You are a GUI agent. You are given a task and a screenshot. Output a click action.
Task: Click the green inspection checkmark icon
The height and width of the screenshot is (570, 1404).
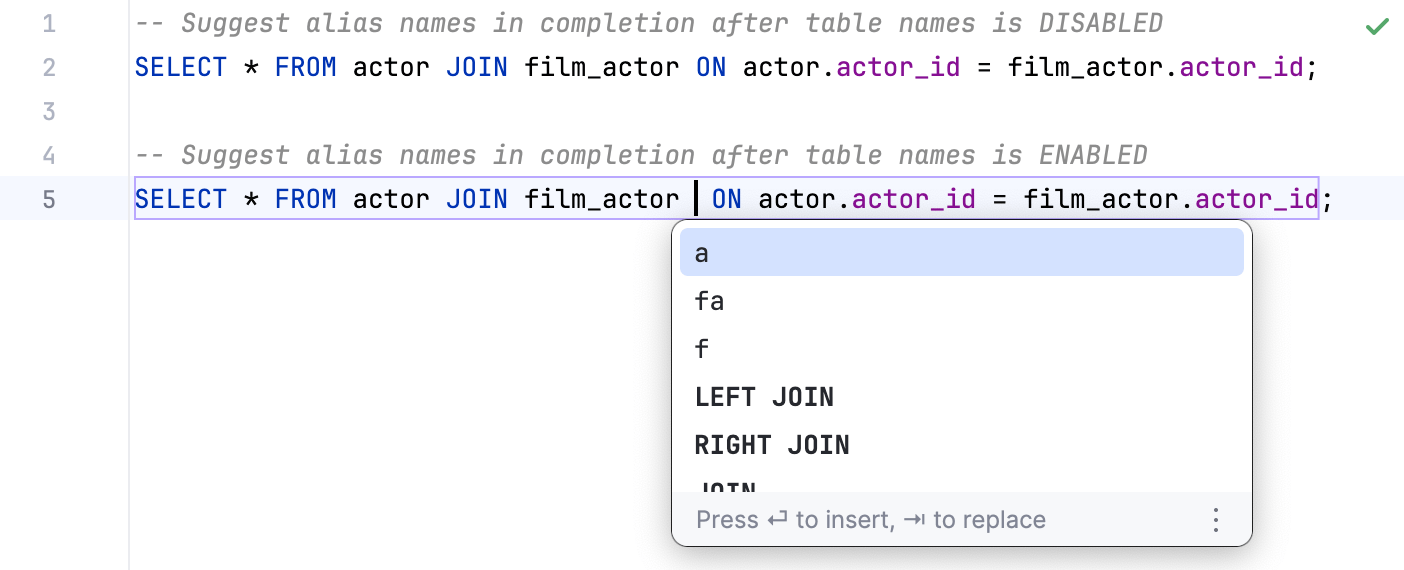pyautogui.click(x=1377, y=27)
